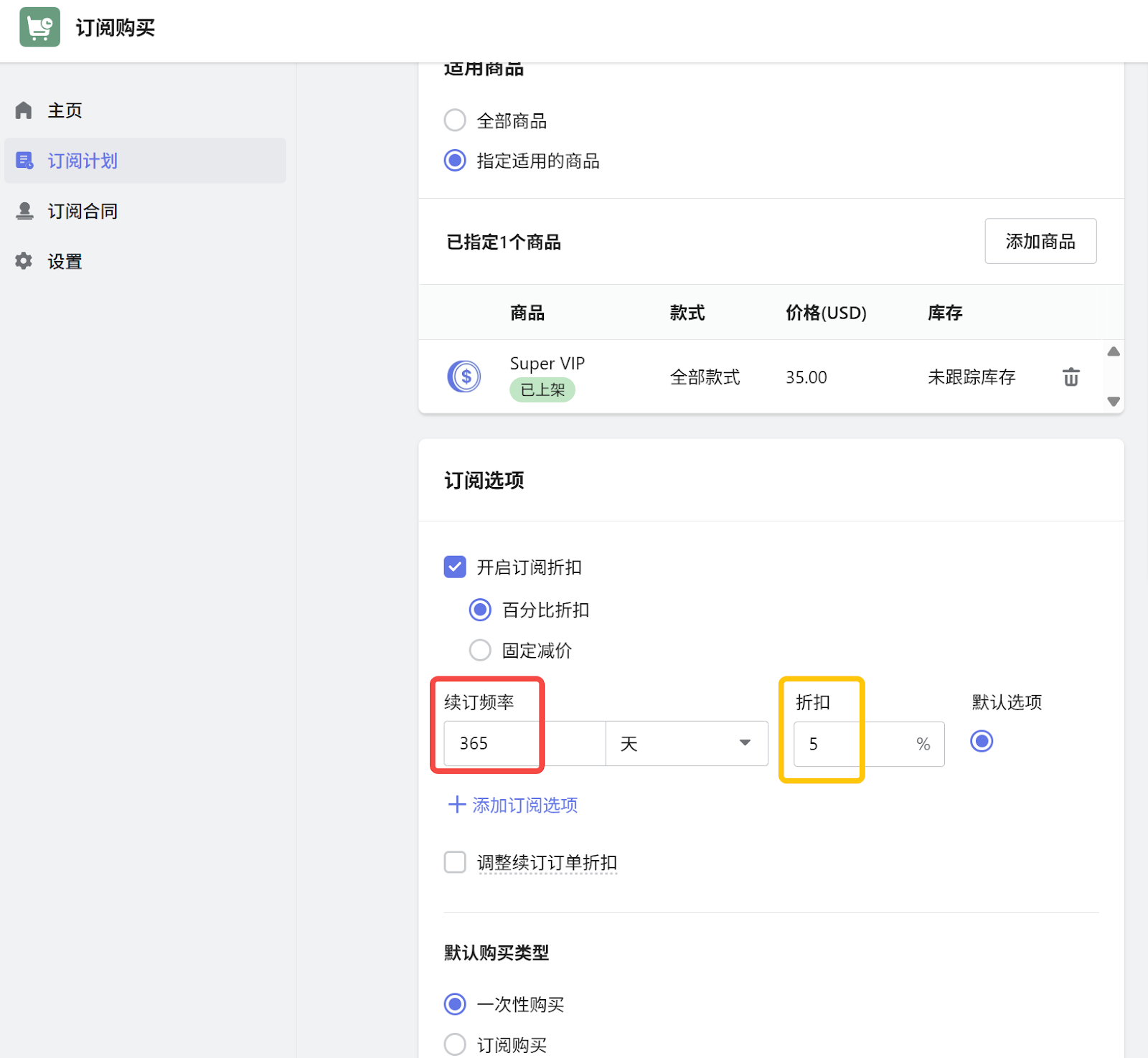
Task: Delete Super VIP using trash icon
Action: pos(1071,377)
